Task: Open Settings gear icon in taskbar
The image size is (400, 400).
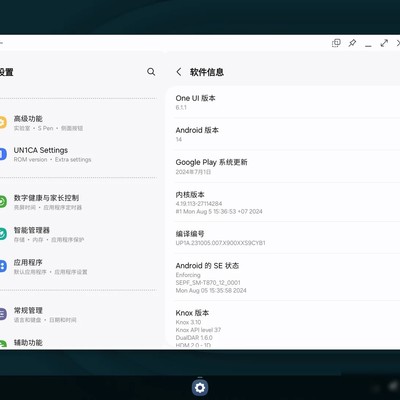Action: click(x=200, y=387)
